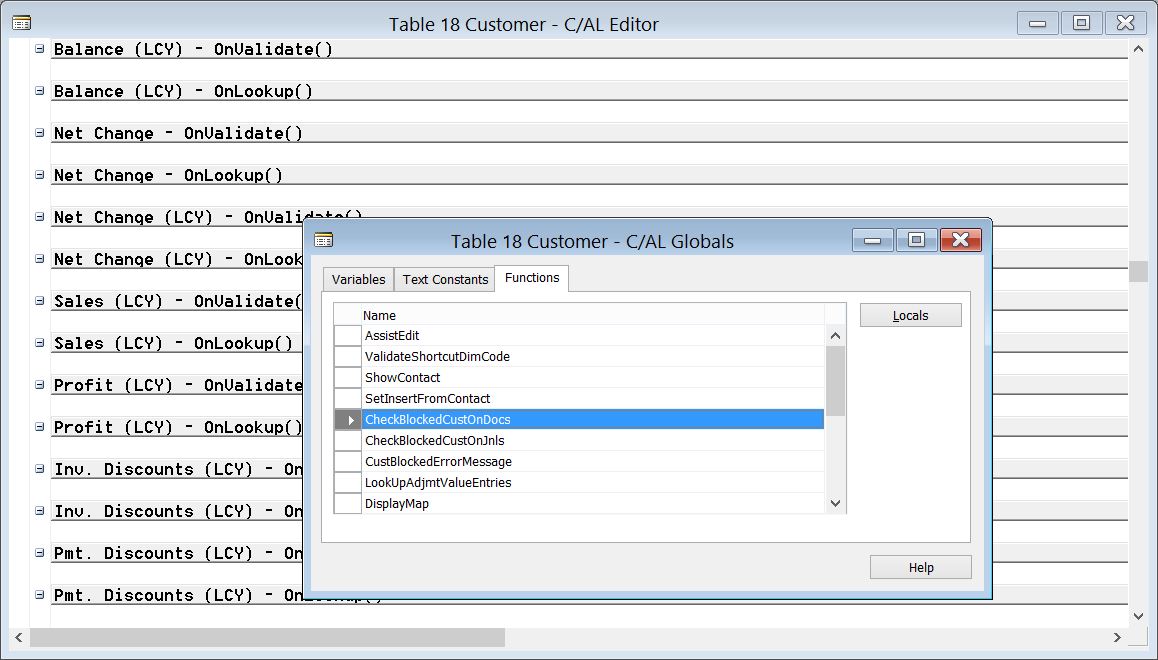Open Help in the C/AL Globals dialog

(921, 567)
